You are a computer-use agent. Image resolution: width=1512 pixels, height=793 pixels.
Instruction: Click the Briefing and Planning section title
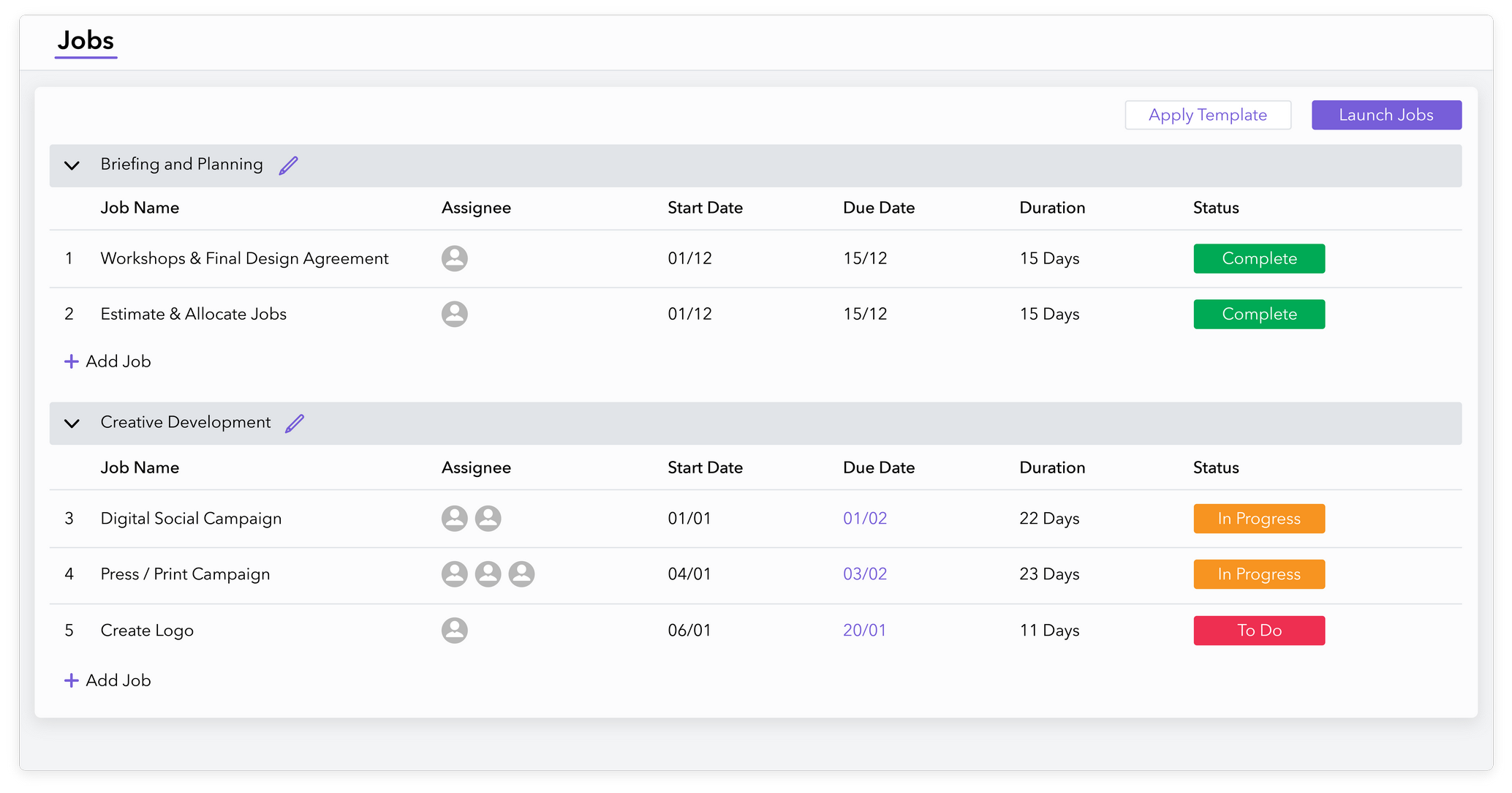tap(181, 165)
